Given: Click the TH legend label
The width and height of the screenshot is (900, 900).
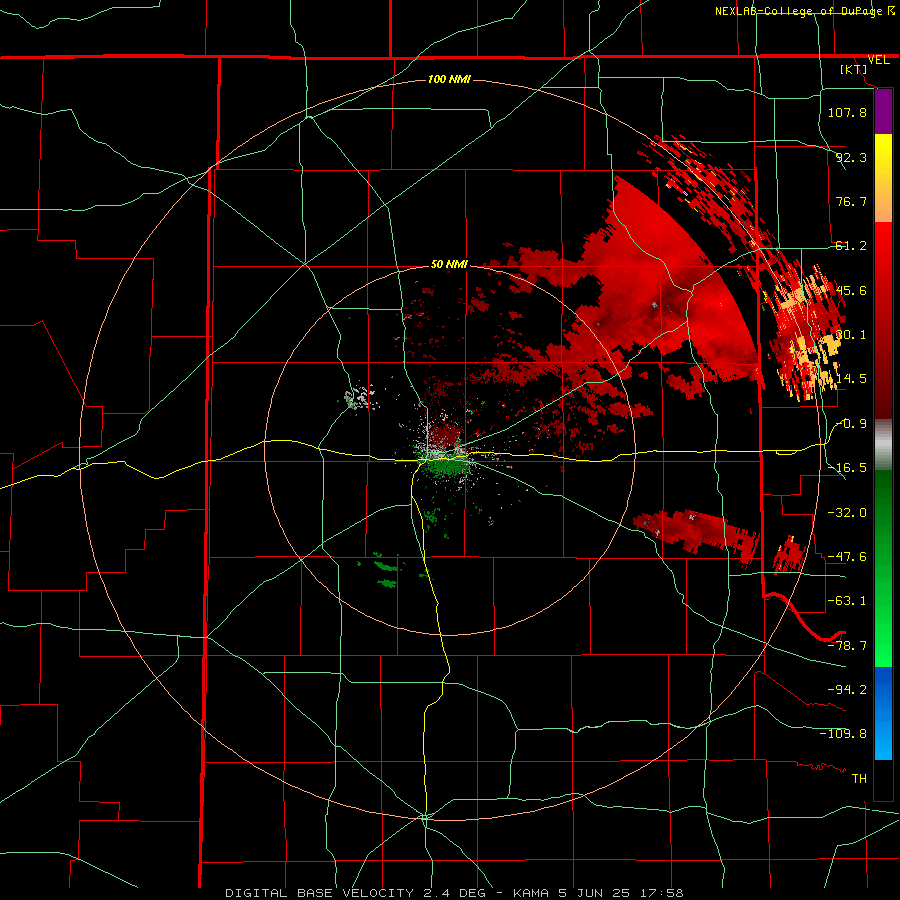Looking at the screenshot, I should click(859, 779).
